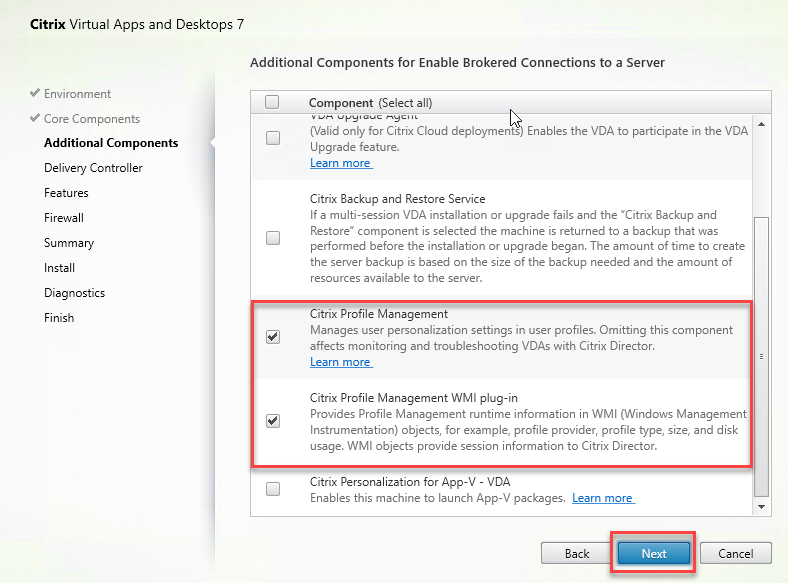The width and height of the screenshot is (788, 583).
Task: Enable Citrix Personalization for App-V checkbox
Action: tap(273, 489)
